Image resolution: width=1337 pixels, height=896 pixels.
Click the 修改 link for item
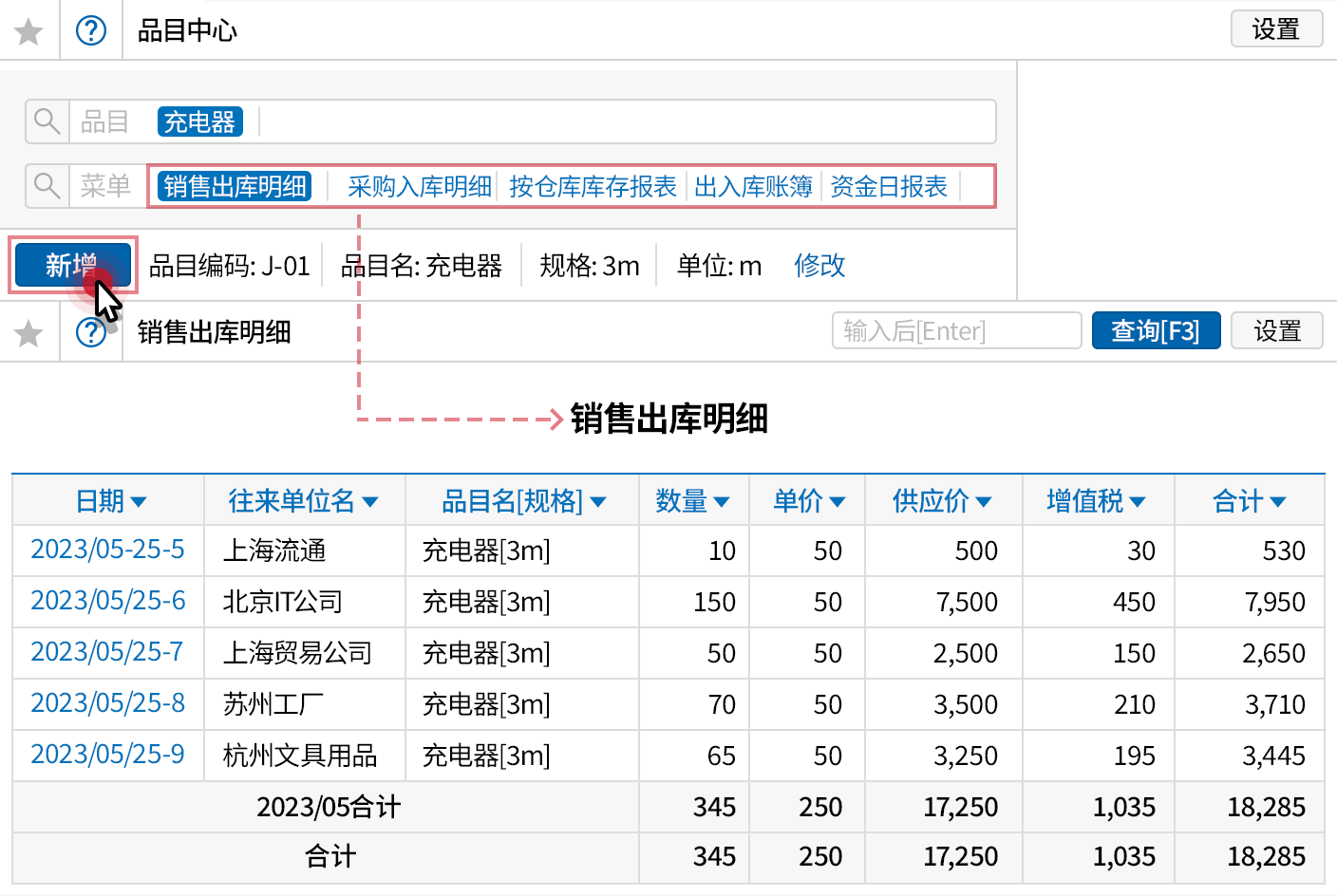tap(819, 265)
